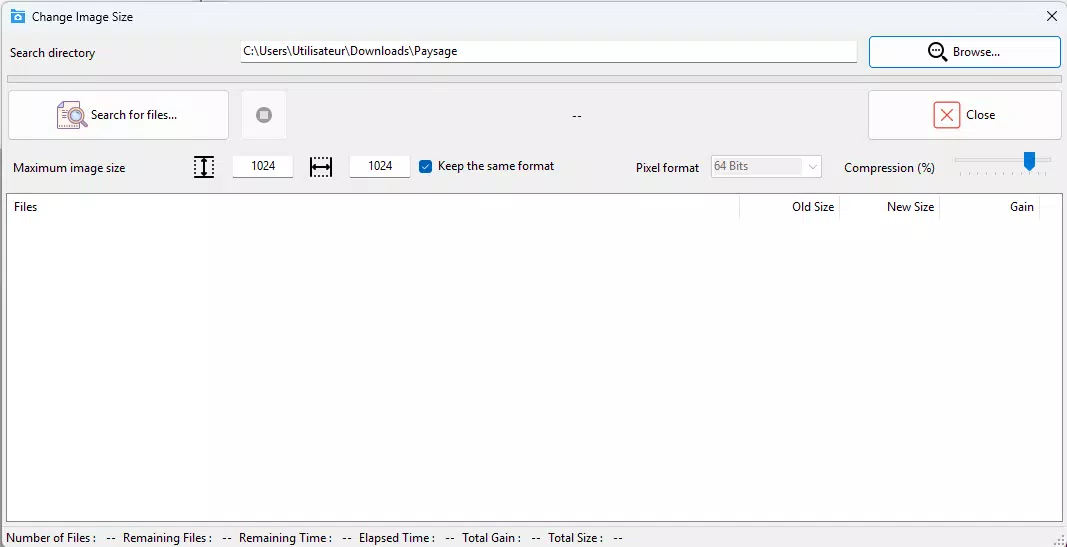Screen dimensions: 1067x547
Task: Sort by Old Size column header
Action: point(789,207)
